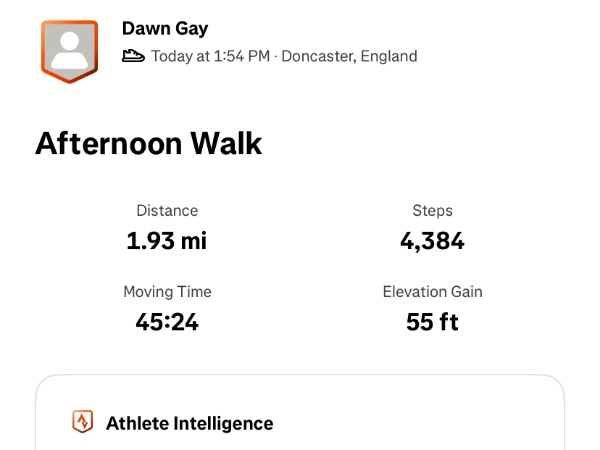Image resolution: width=600 pixels, height=450 pixels.
Task: Select the 45:24 moving time value
Action: [167, 321]
